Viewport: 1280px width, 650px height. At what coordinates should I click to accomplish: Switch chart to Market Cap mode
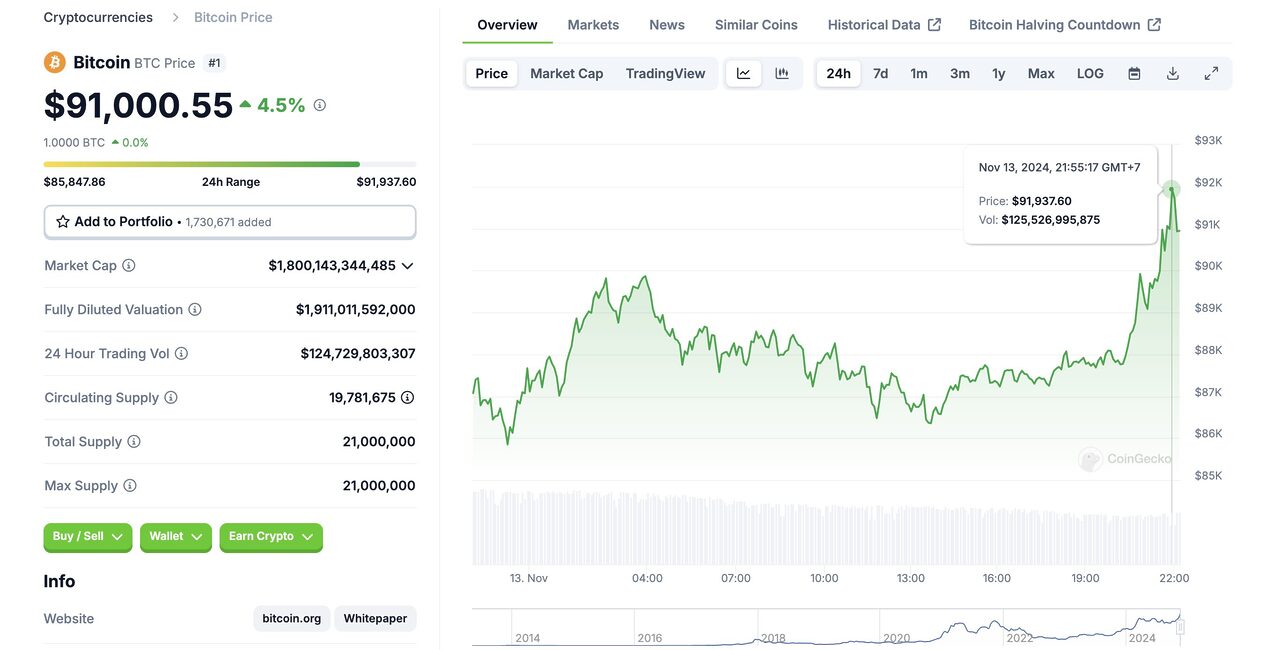click(x=567, y=73)
